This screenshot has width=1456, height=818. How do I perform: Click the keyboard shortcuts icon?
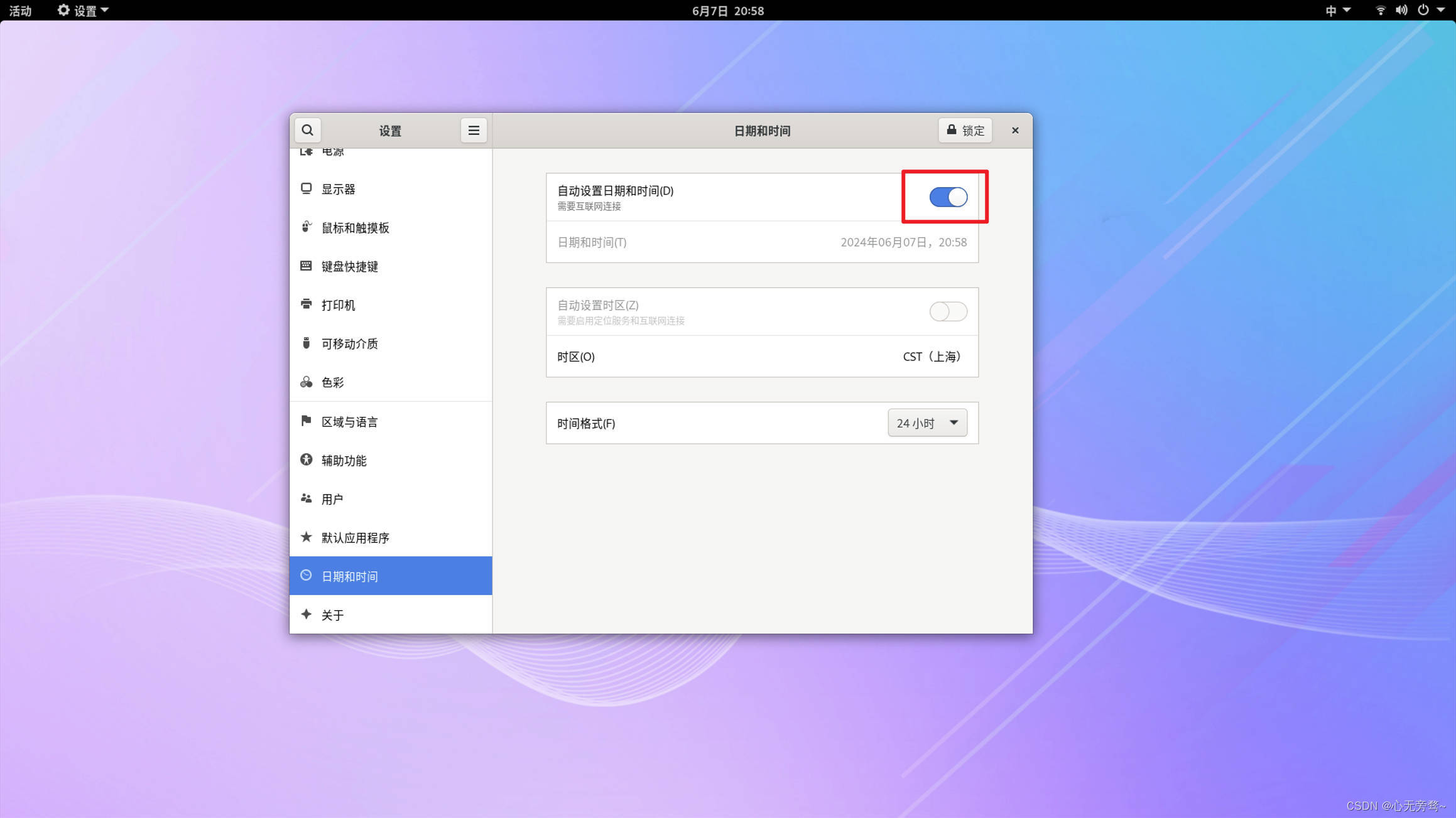tap(306, 266)
